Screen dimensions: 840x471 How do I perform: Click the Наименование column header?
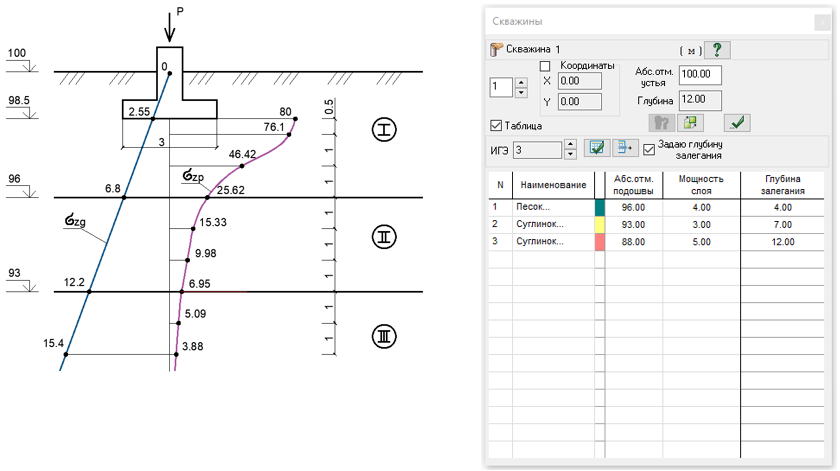click(551, 185)
